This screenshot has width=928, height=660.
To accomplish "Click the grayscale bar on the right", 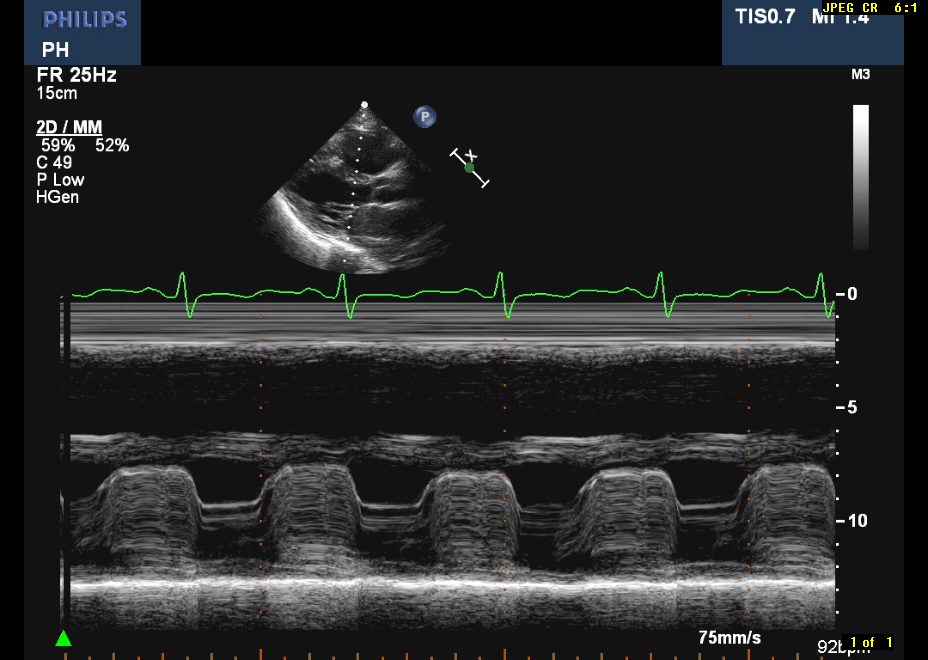I will (x=860, y=176).
